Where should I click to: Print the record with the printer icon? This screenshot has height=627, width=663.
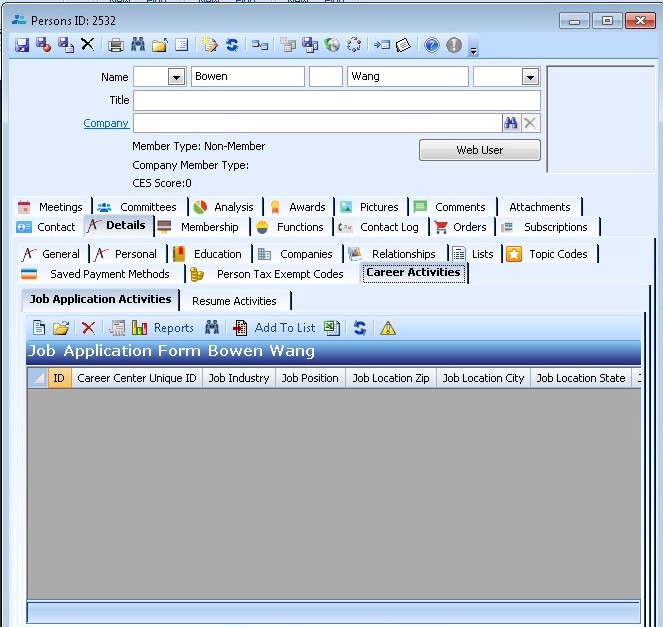click(x=115, y=45)
